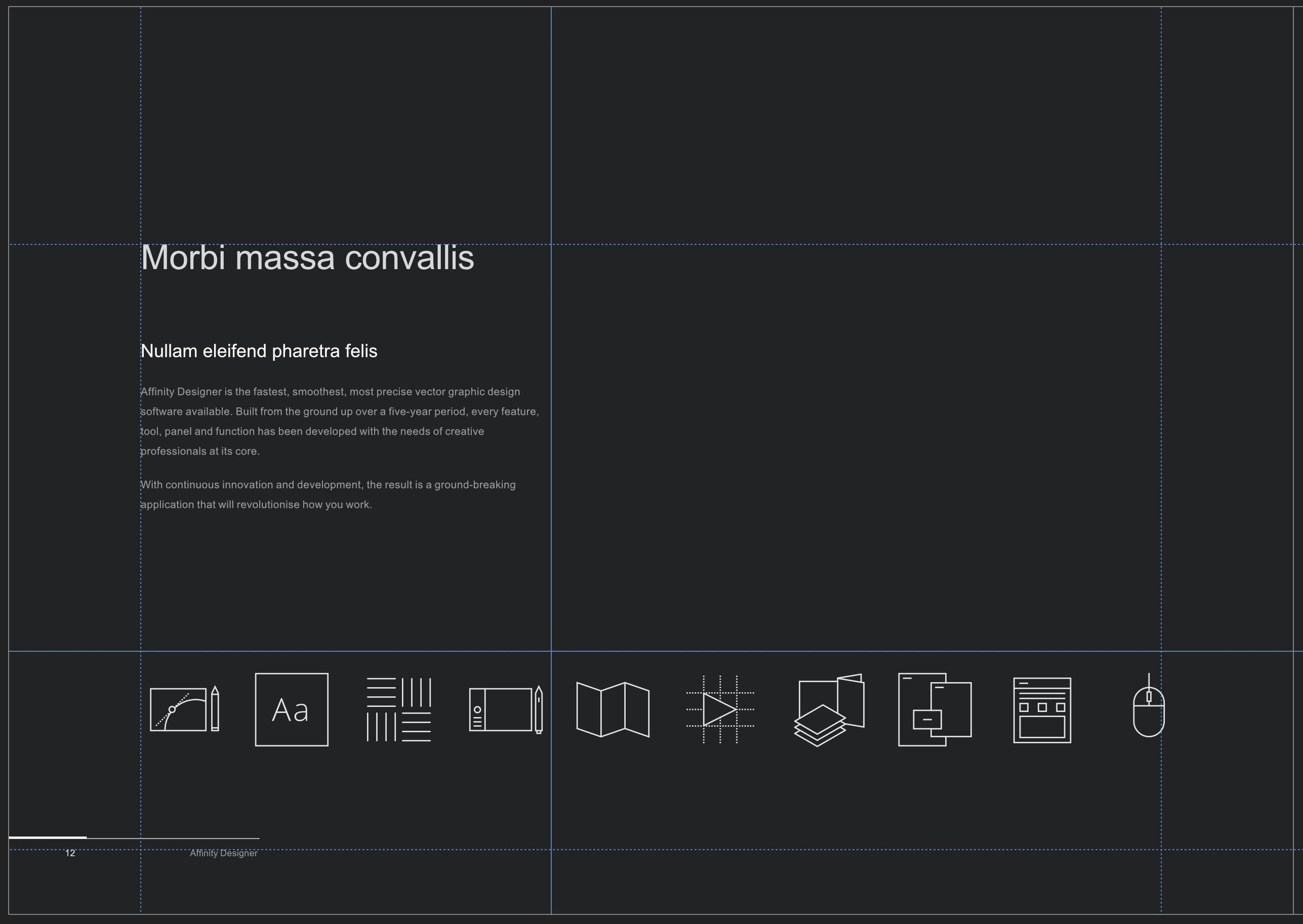Click the graphics tablet with stylus icon
The image size is (1303, 924).
tap(506, 709)
